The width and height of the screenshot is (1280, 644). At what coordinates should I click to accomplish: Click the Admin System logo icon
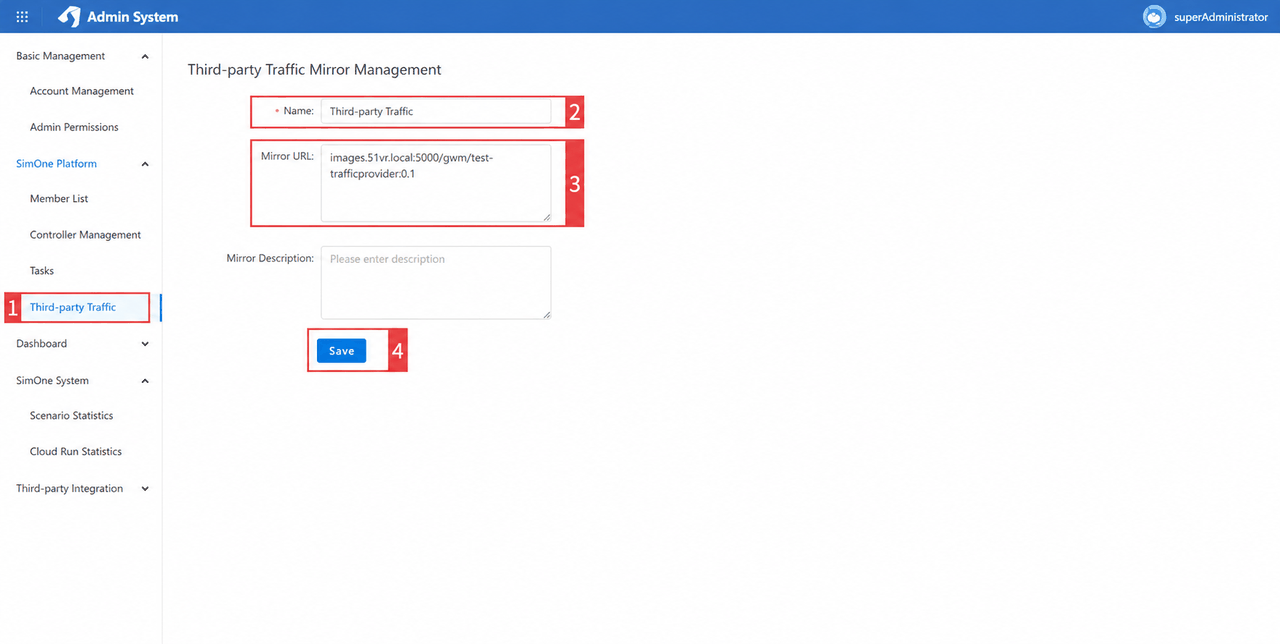tap(69, 17)
